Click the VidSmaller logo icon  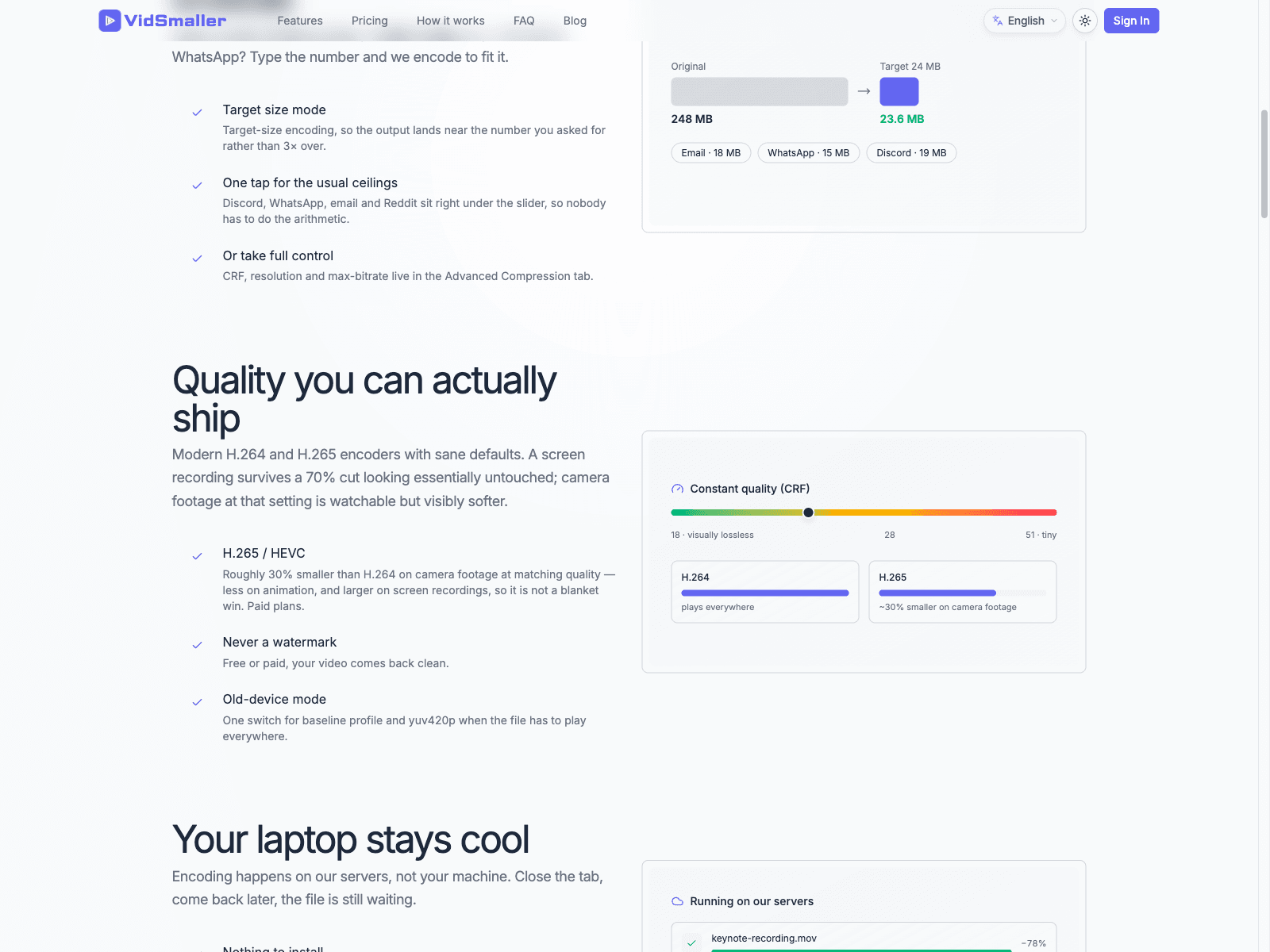pyautogui.click(x=110, y=21)
